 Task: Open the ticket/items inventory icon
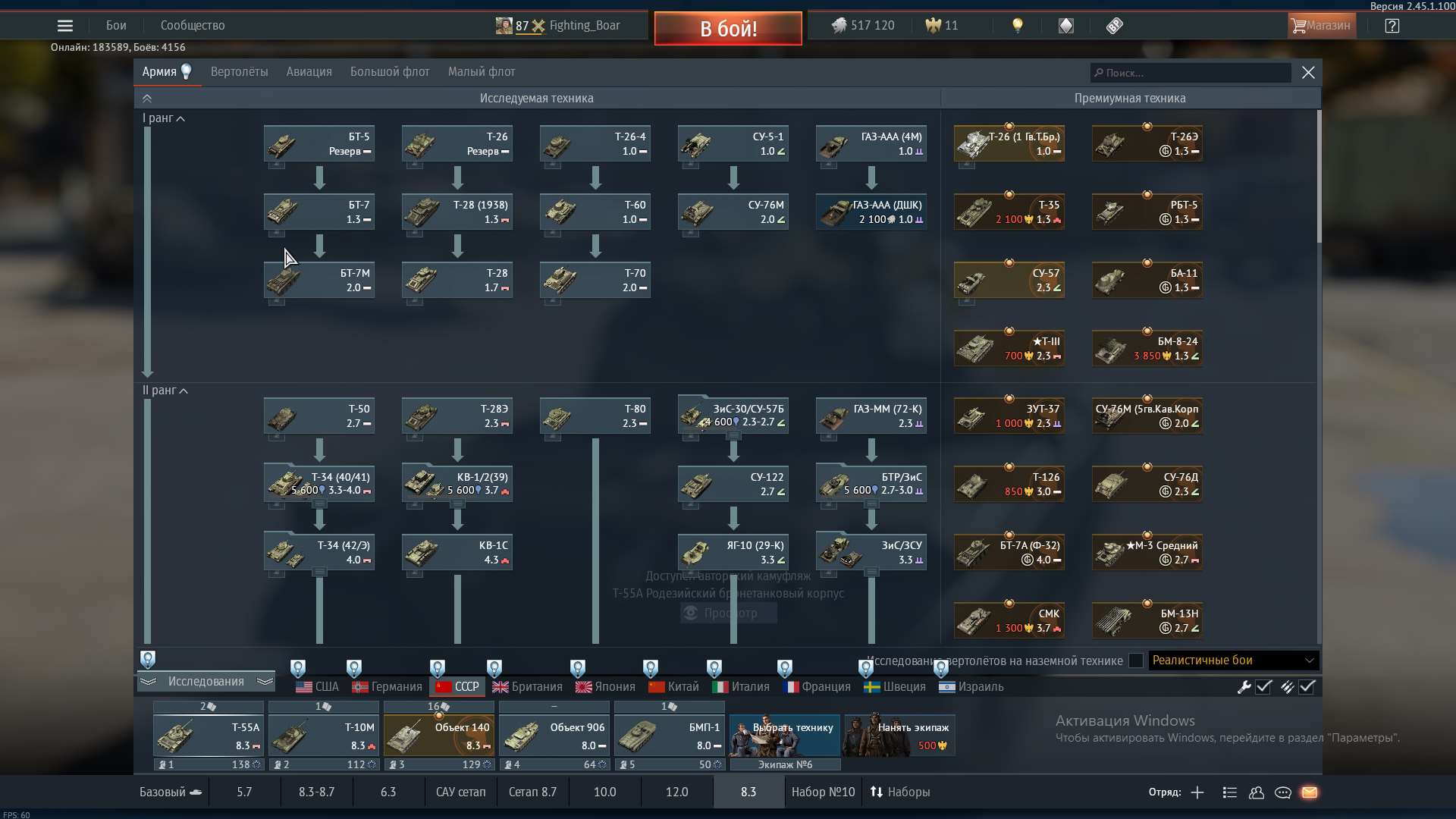tap(1114, 26)
